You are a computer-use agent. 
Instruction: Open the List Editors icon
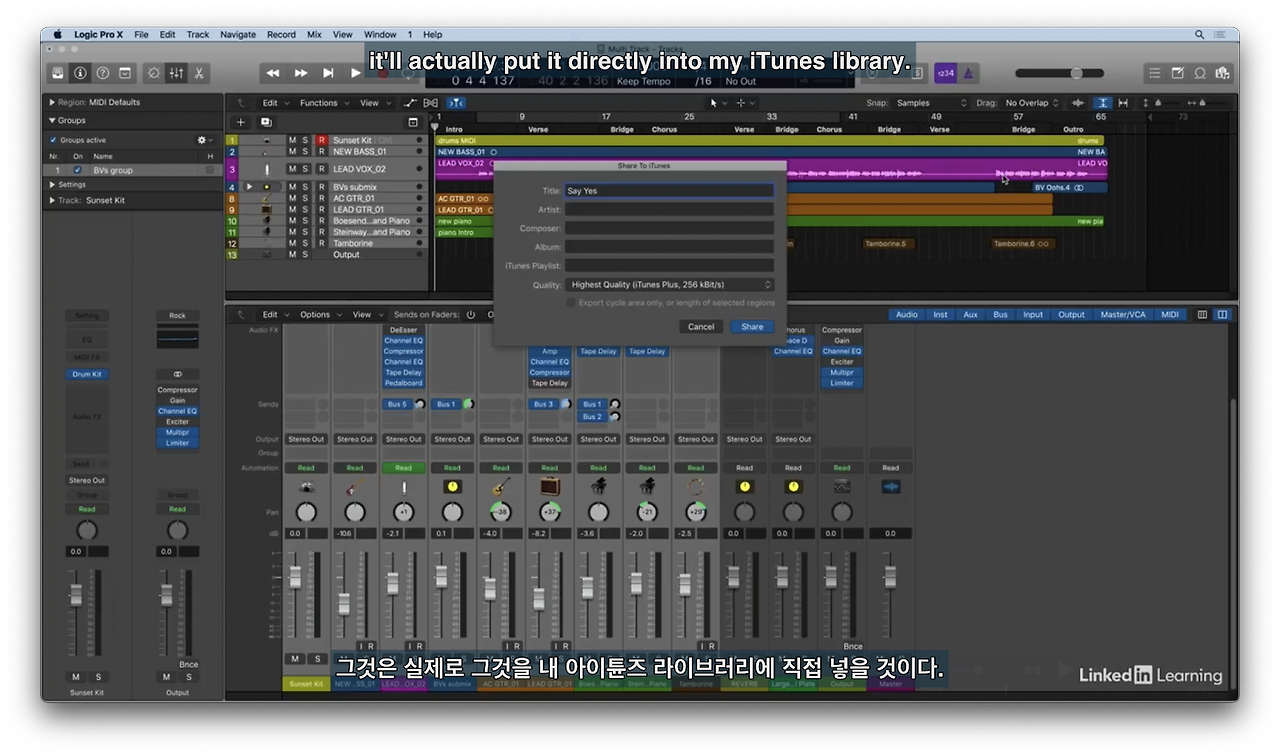pos(1155,73)
